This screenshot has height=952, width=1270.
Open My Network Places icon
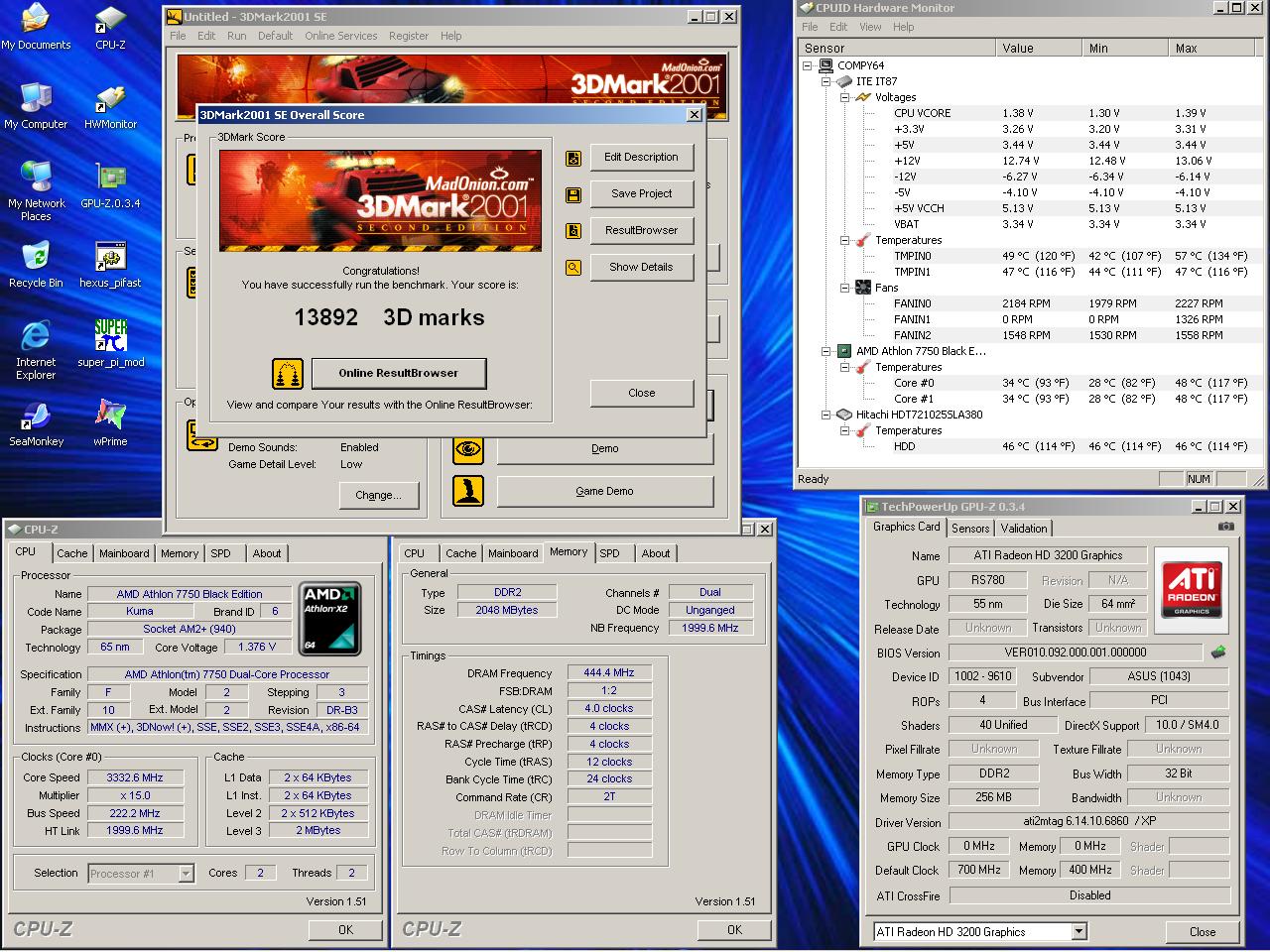[x=36, y=190]
